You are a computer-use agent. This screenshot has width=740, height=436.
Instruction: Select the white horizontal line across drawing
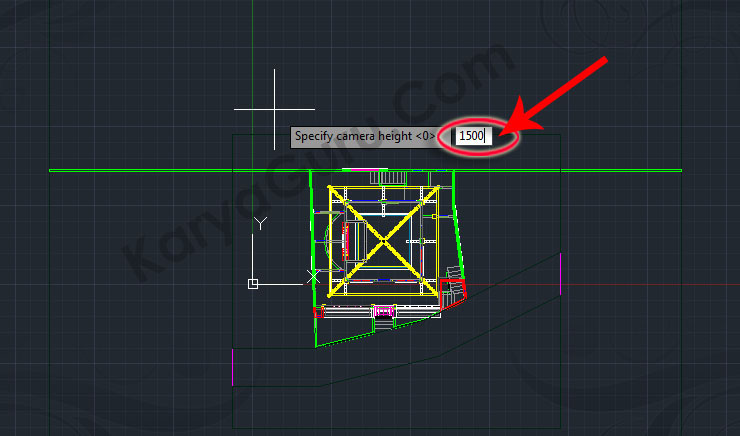click(150, 170)
